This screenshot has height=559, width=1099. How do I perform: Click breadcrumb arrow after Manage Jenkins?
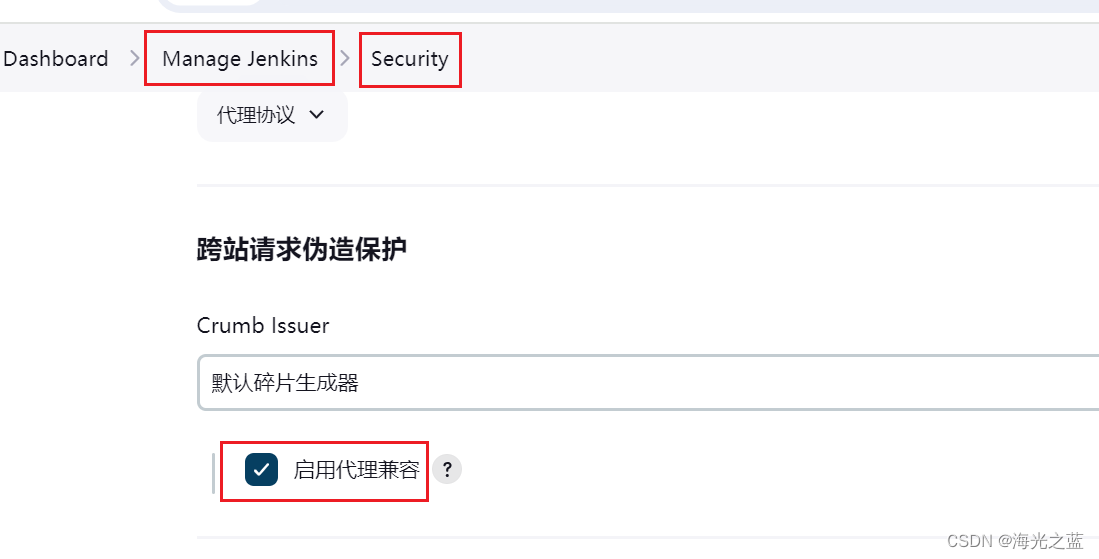[345, 58]
